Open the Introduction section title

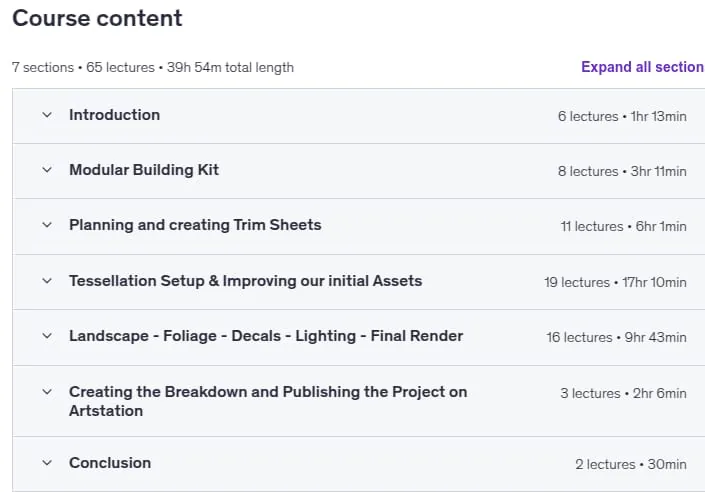coord(115,115)
